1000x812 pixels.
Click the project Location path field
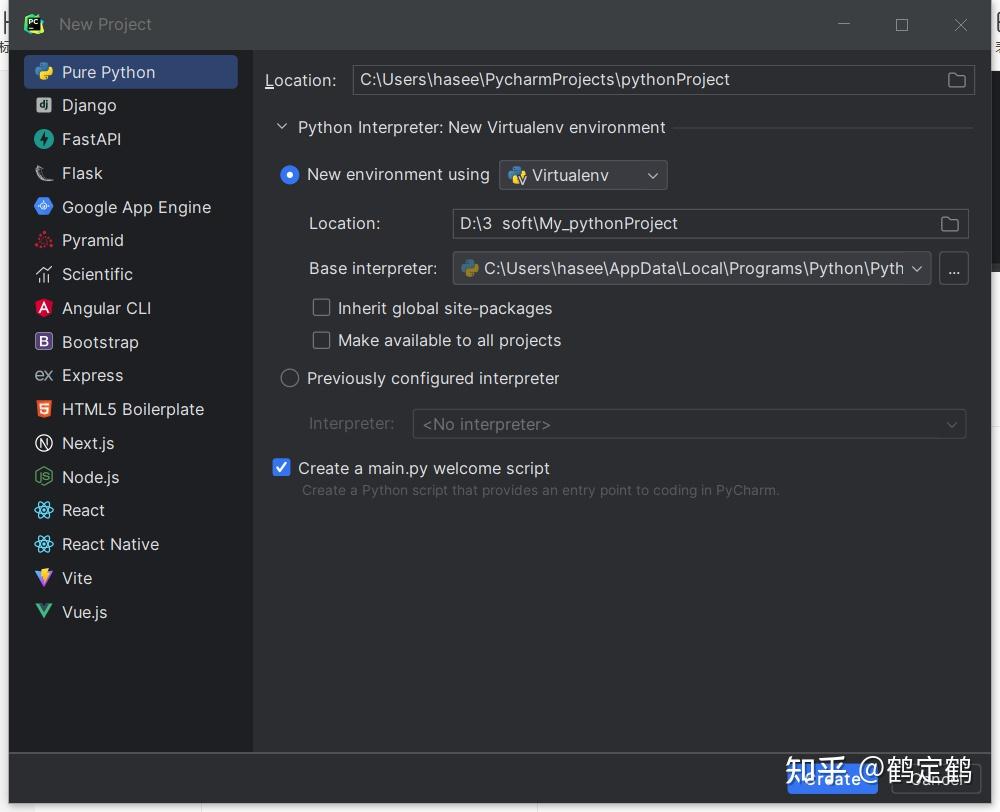pyautogui.click(x=660, y=80)
